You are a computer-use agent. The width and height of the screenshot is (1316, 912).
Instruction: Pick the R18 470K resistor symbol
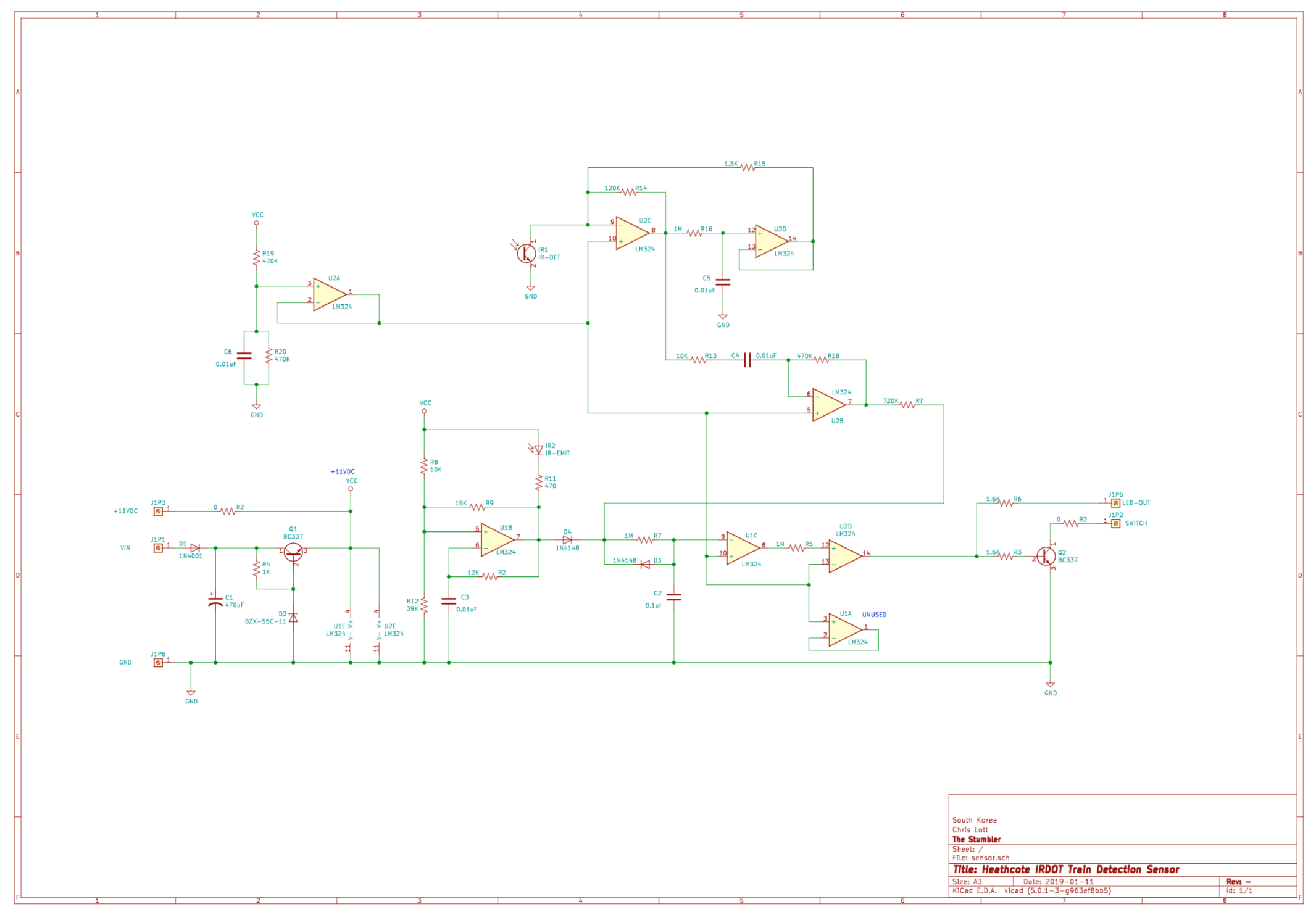[821, 360]
